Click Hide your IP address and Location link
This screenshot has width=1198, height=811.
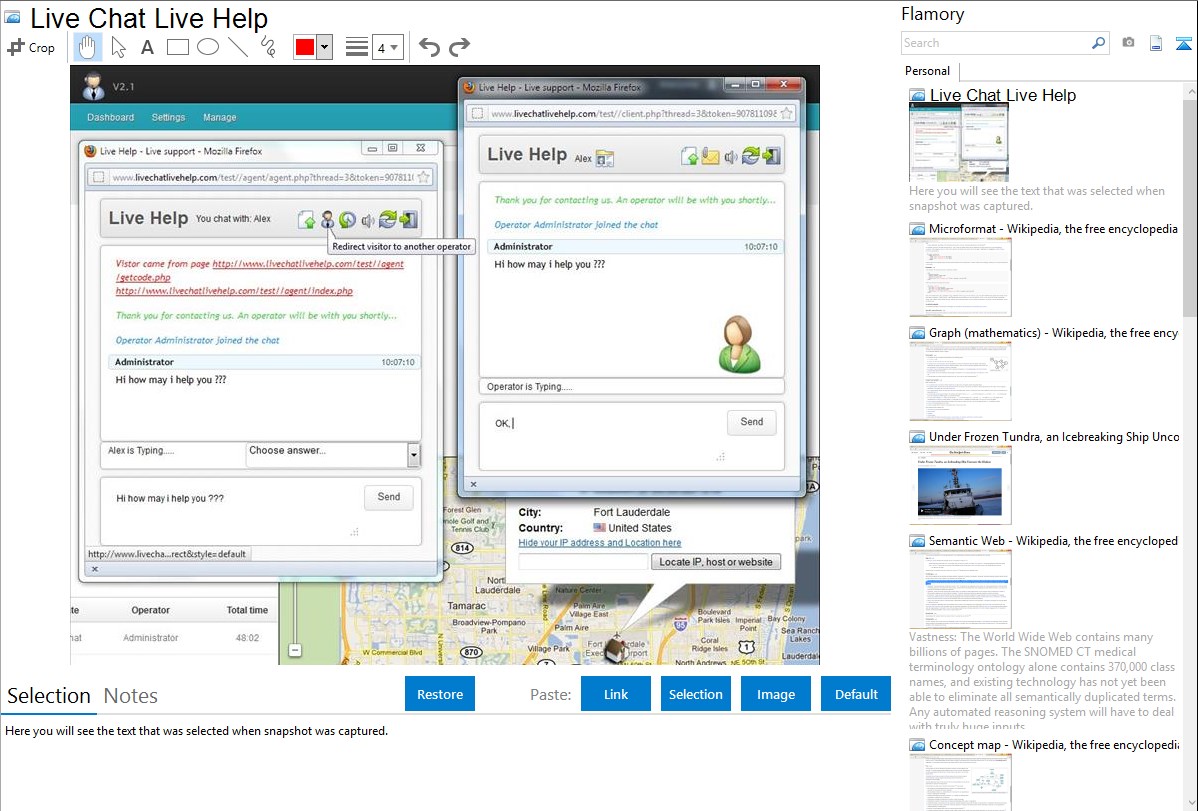point(600,543)
